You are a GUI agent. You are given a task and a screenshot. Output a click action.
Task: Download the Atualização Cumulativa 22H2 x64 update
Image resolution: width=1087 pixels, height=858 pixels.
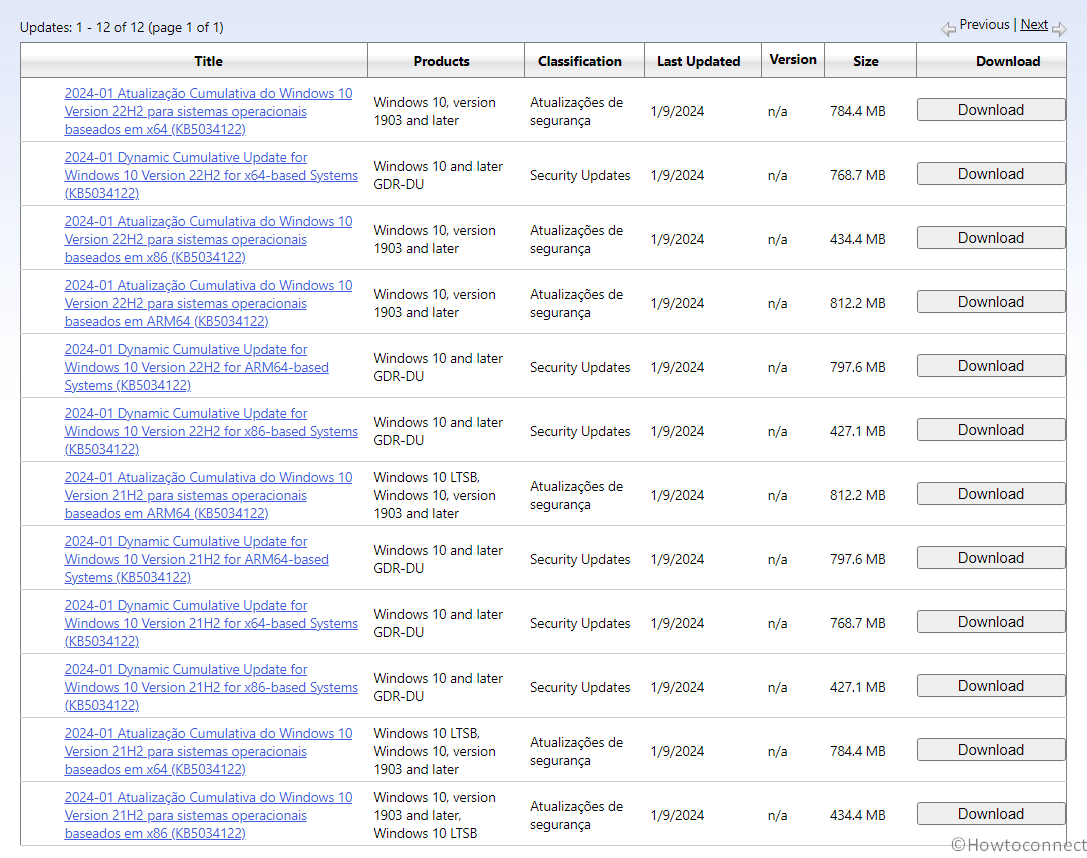click(x=990, y=110)
